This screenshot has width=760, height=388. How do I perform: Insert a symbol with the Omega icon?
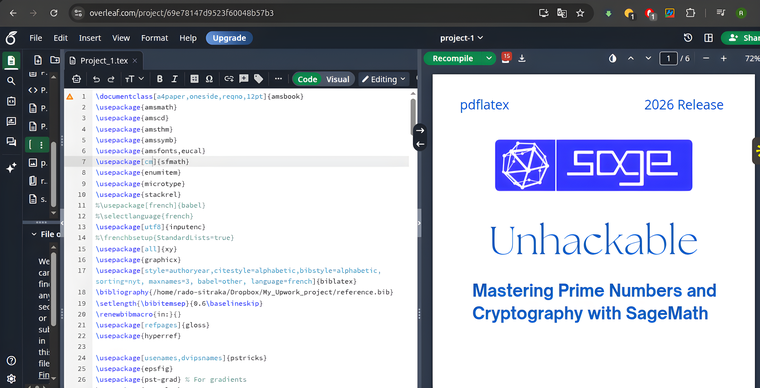pyautogui.click(x=209, y=79)
